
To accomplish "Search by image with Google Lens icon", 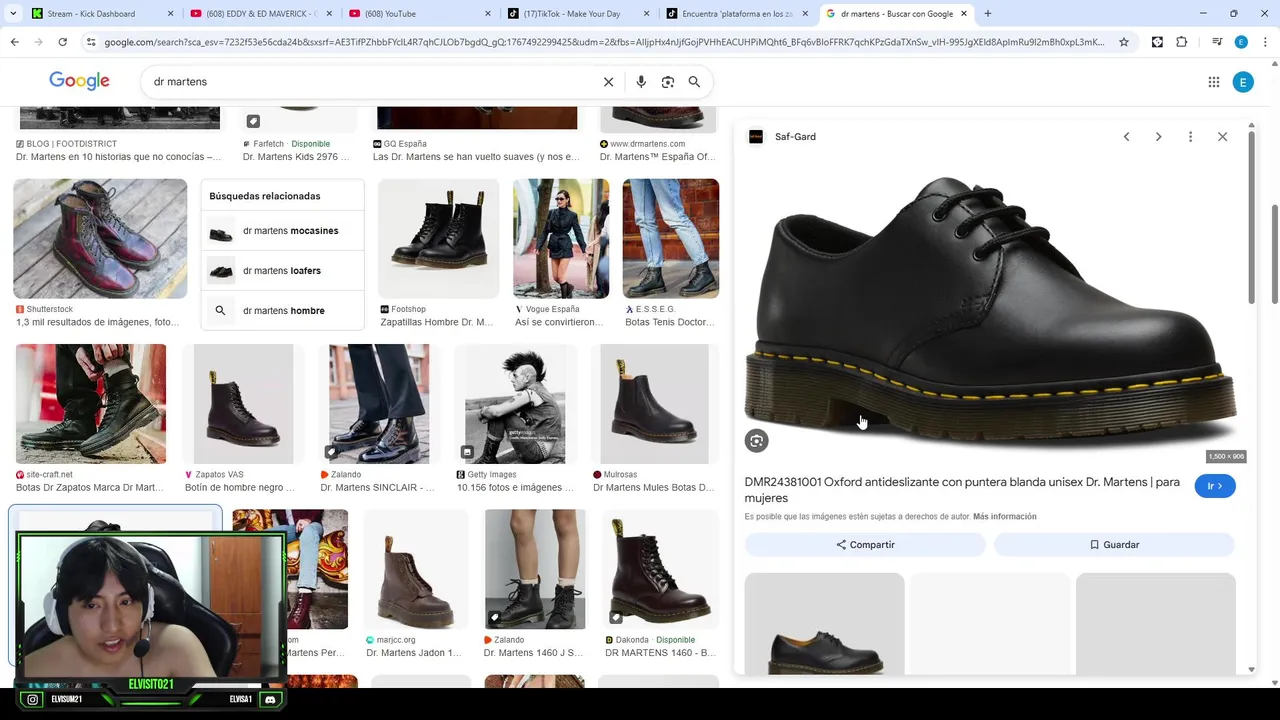I will point(668,82).
